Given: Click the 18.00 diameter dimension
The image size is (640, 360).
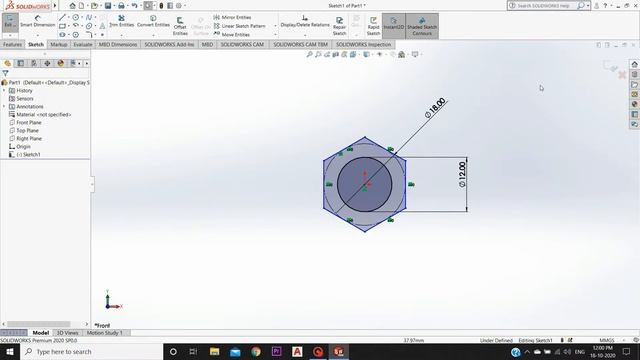Looking at the screenshot, I should point(435,108).
